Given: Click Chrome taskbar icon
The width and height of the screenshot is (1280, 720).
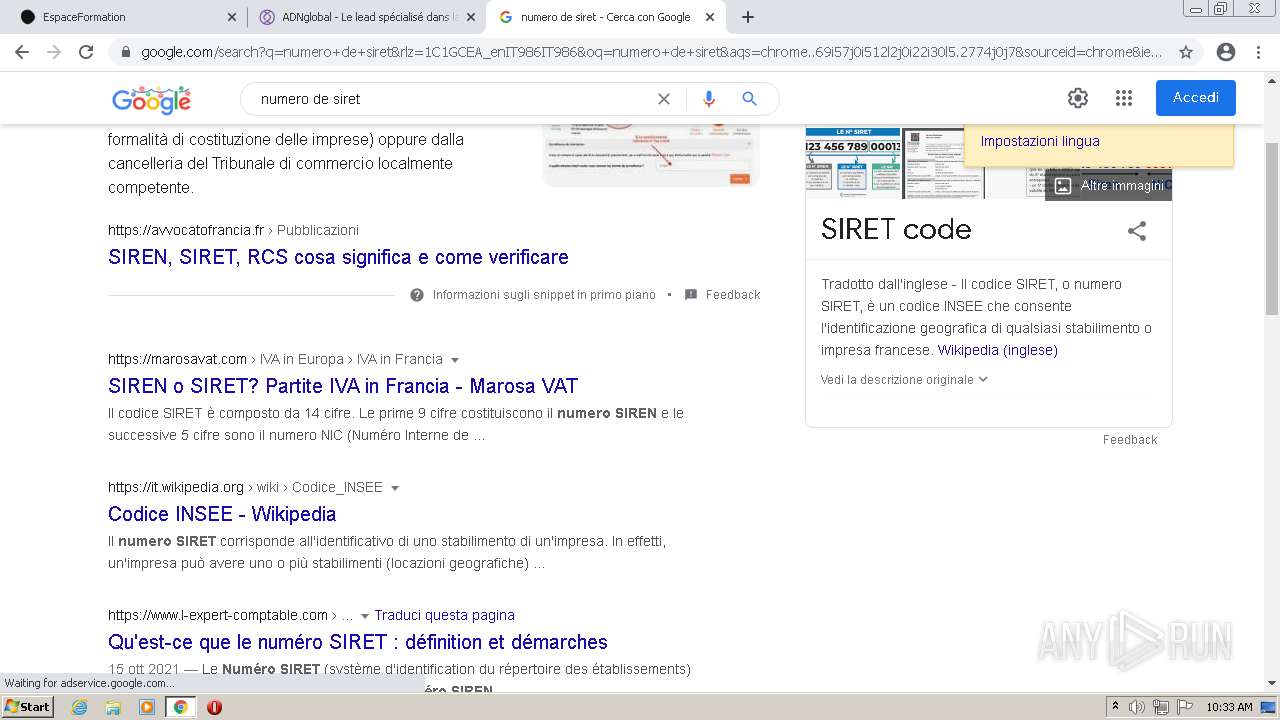Looking at the screenshot, I should tap(181, 707).
